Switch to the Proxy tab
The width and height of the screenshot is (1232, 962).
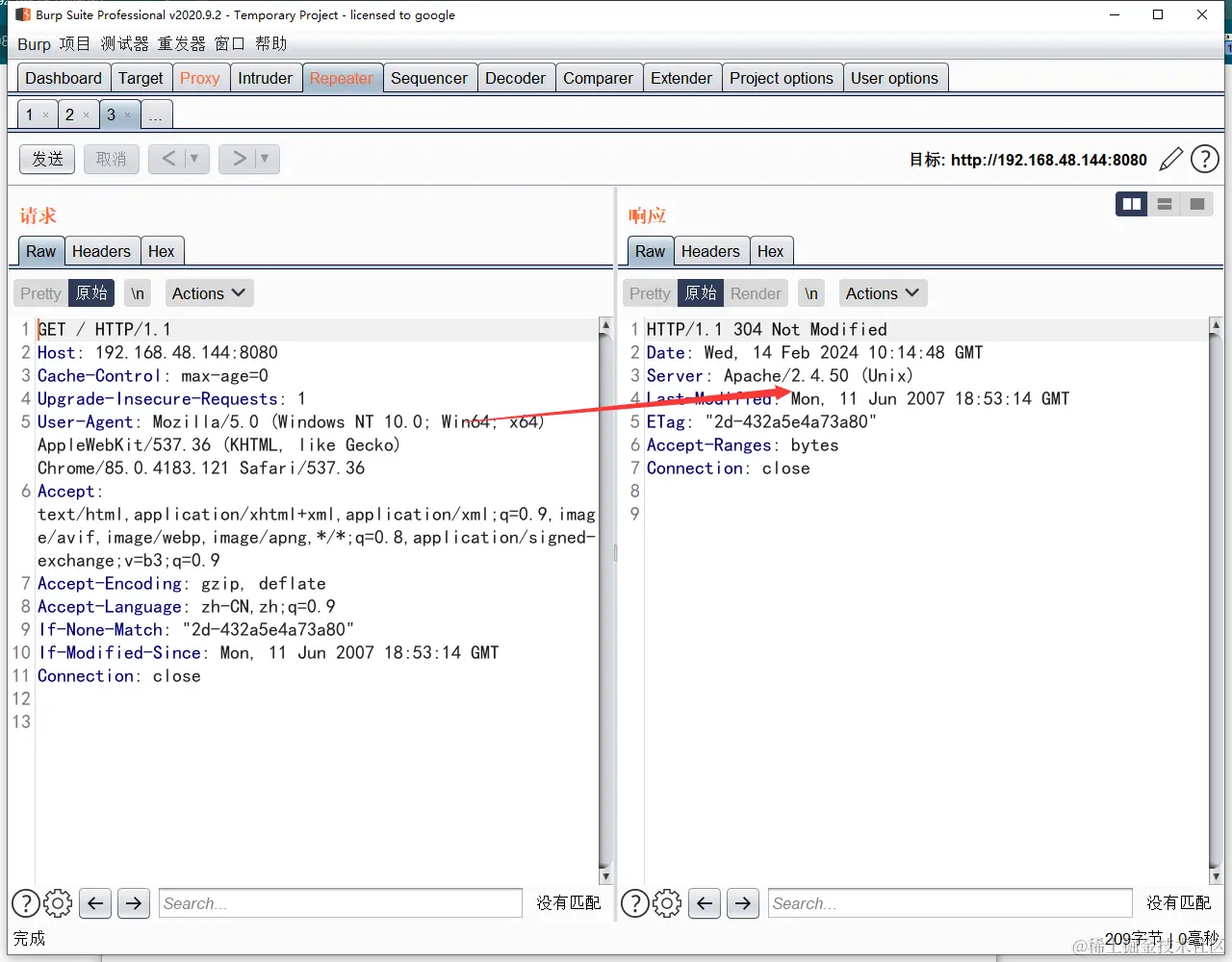coord(200,78)
